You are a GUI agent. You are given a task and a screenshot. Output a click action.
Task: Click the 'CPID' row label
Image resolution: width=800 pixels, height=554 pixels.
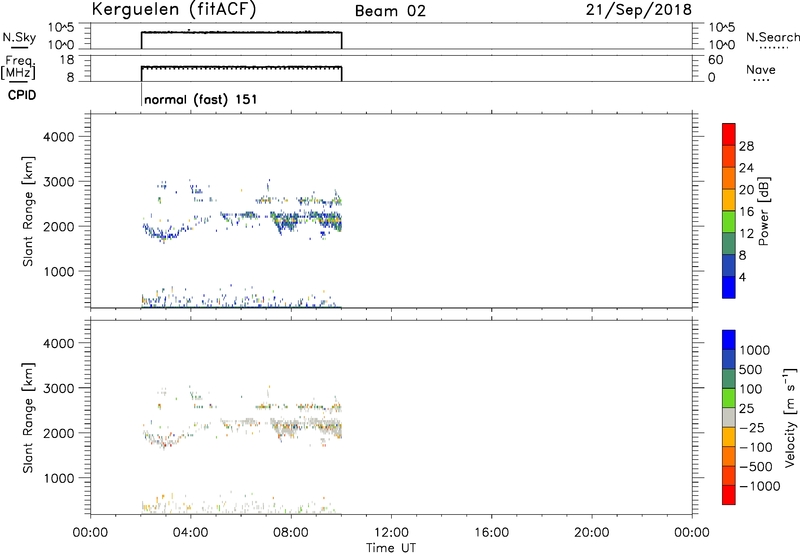coord(22,95)
